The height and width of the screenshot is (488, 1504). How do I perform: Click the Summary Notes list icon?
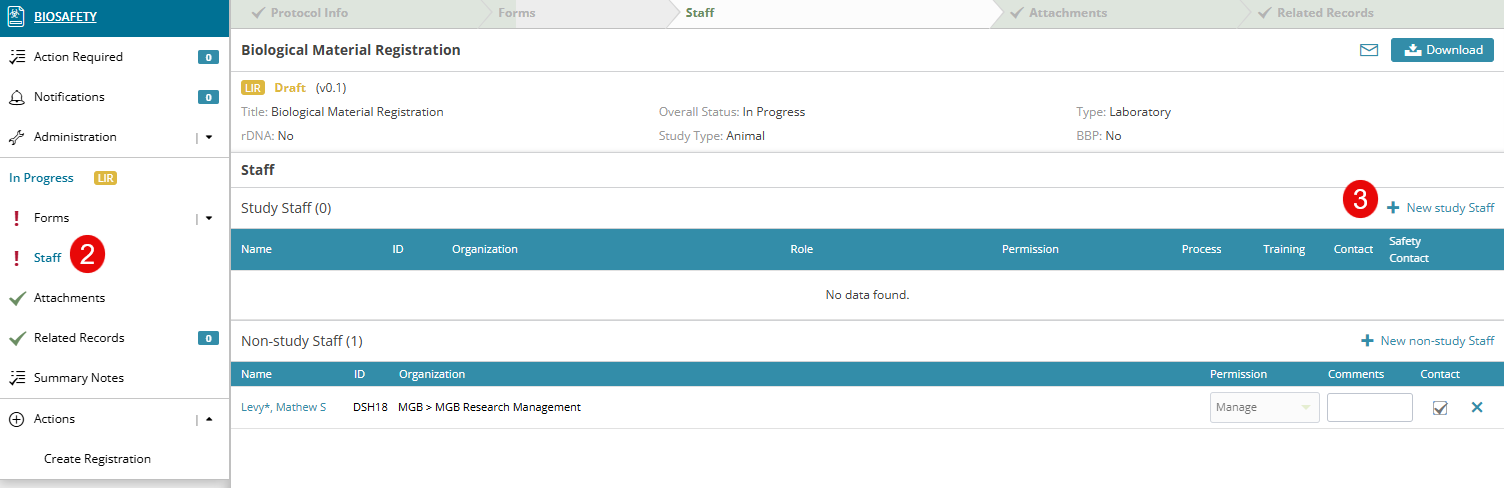(16, 378)
